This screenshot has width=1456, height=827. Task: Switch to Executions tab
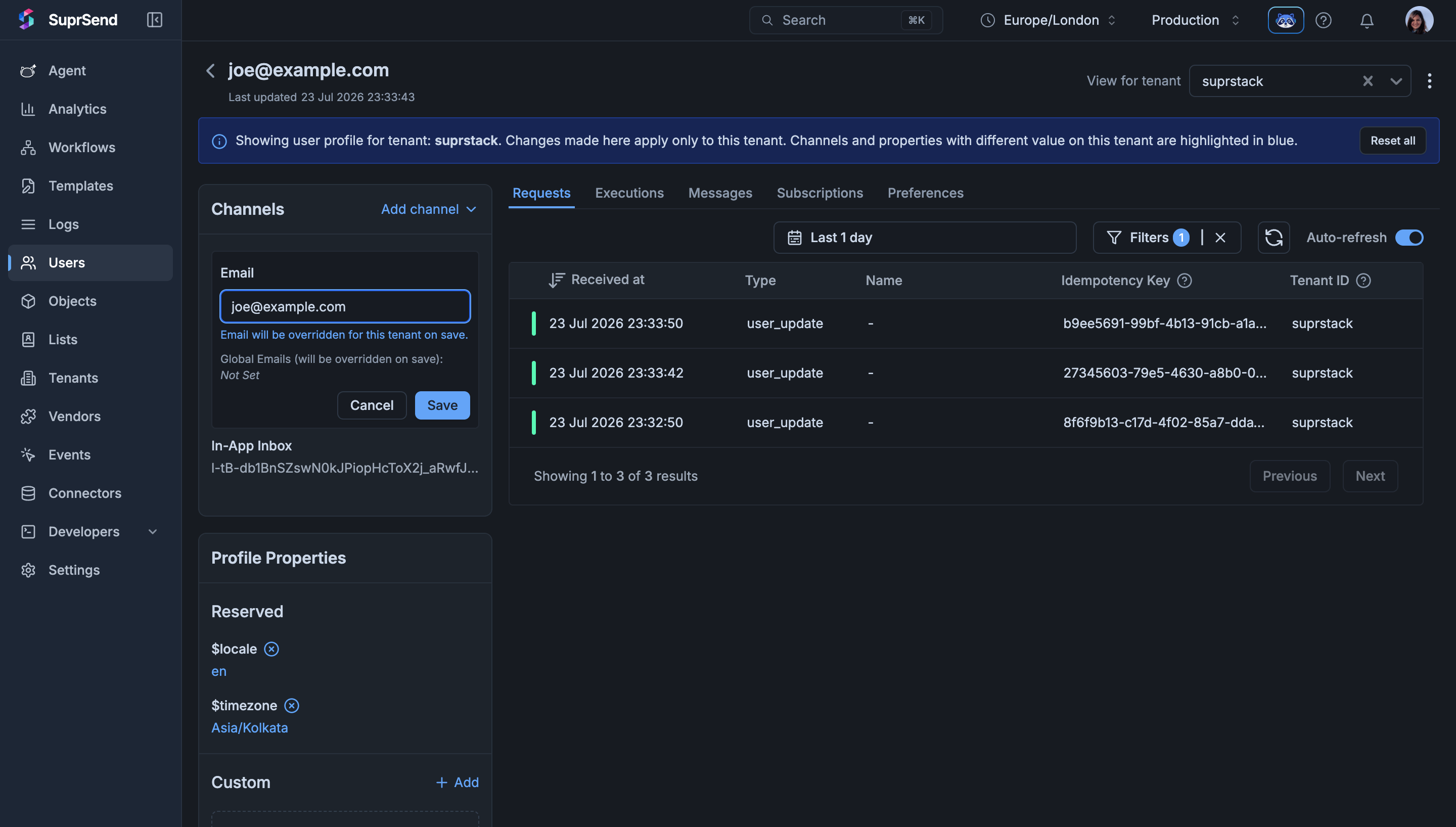[x=629, y=193]
